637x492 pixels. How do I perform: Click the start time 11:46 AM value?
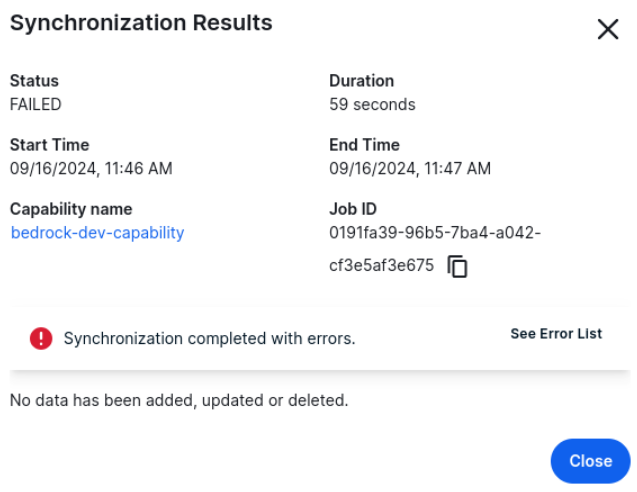tap(91, 168)
